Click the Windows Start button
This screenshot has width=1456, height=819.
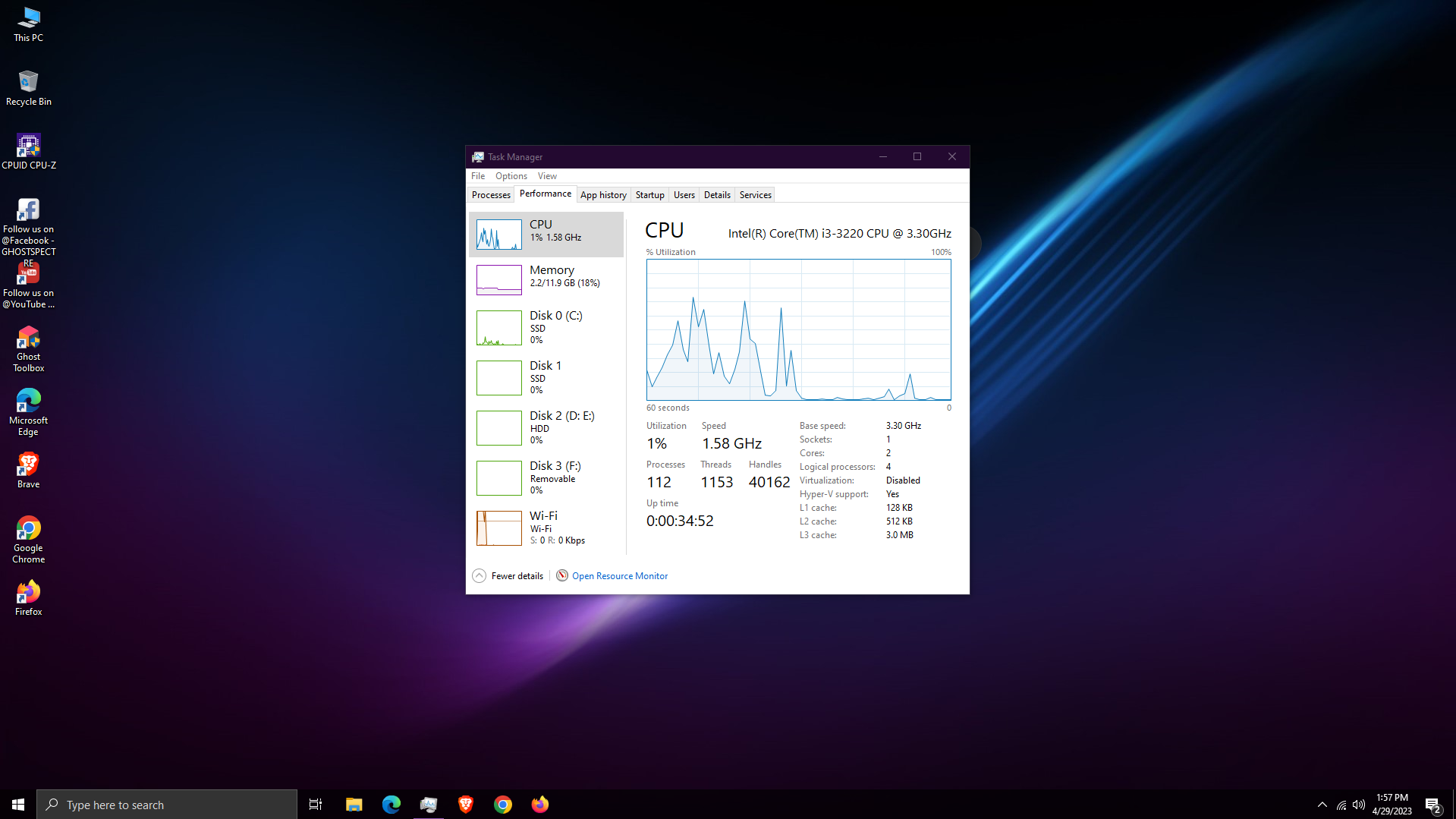click(x=18, y=804)
